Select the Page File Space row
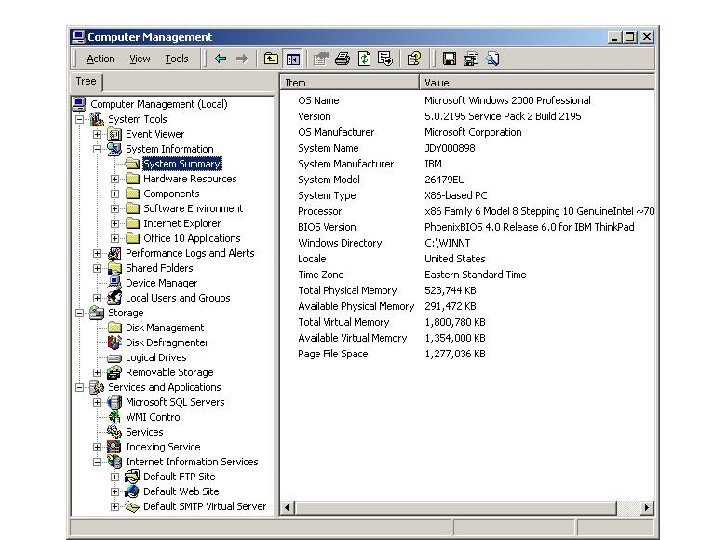Viewport: 720px width, 540px height. pyautogui.click(x=467, y=354)
